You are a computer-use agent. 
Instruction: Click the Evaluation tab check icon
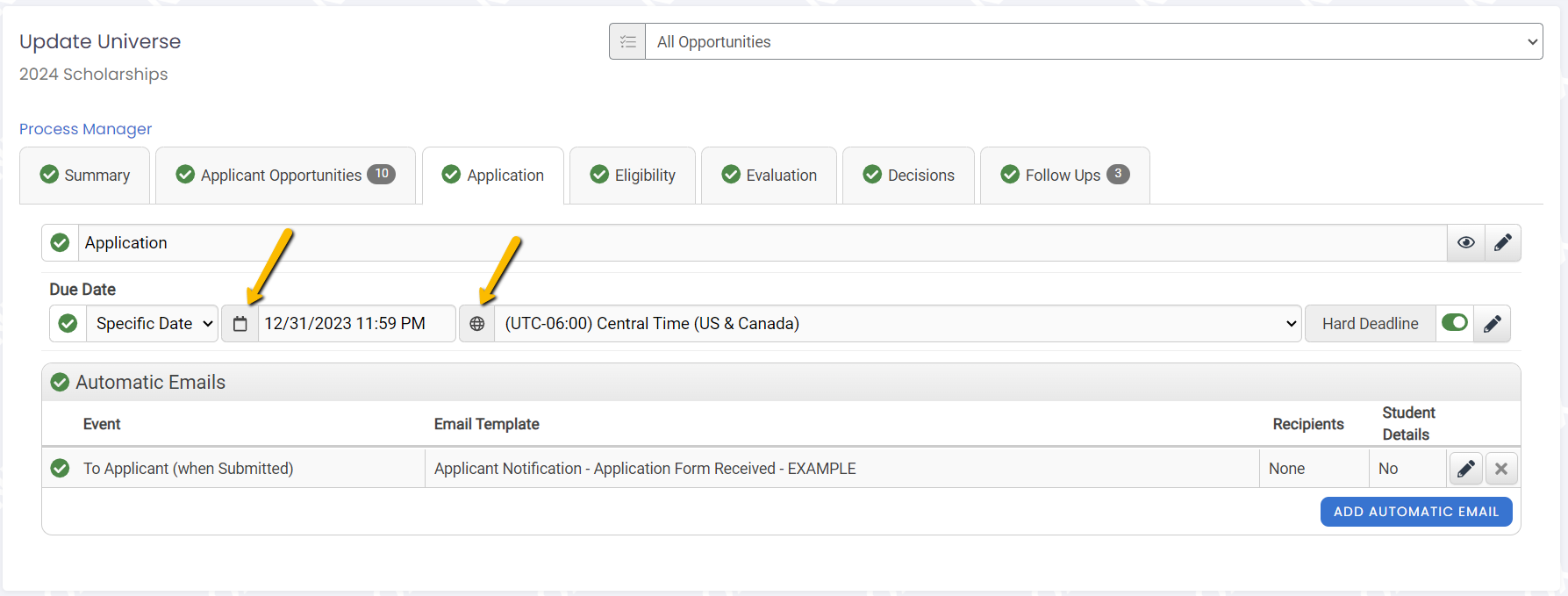[x=731, y=174]
